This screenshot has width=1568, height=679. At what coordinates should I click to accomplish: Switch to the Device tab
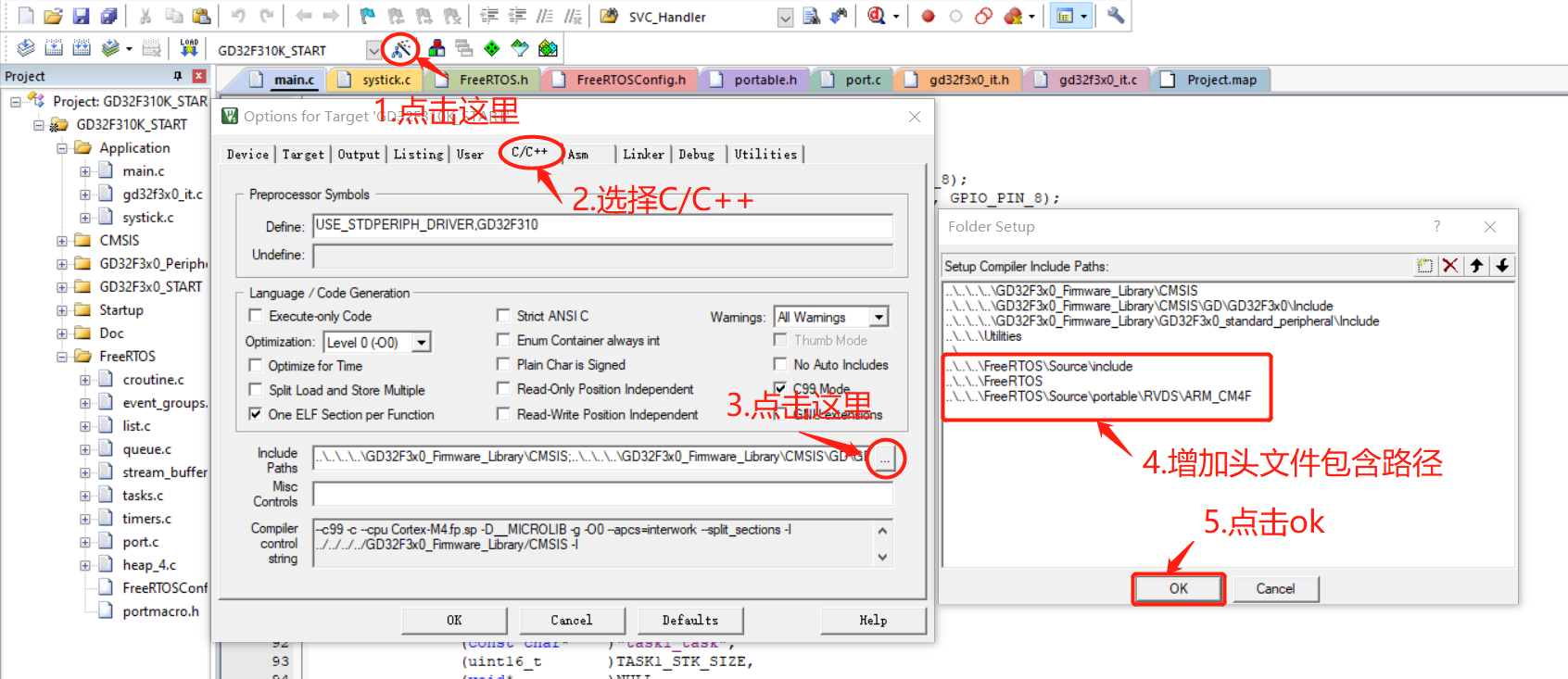(247, 154)
